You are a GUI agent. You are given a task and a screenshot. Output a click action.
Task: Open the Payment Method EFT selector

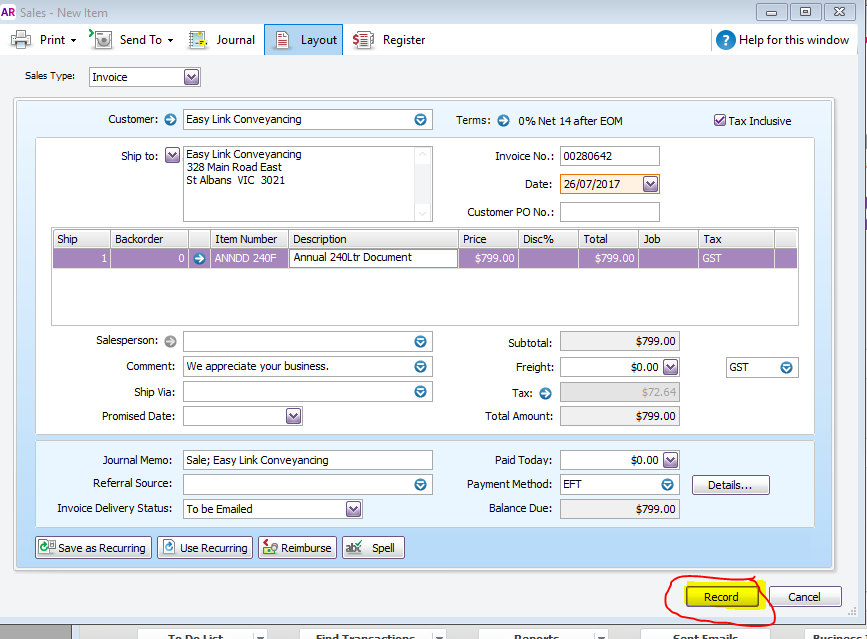click(x=667, y=484)
